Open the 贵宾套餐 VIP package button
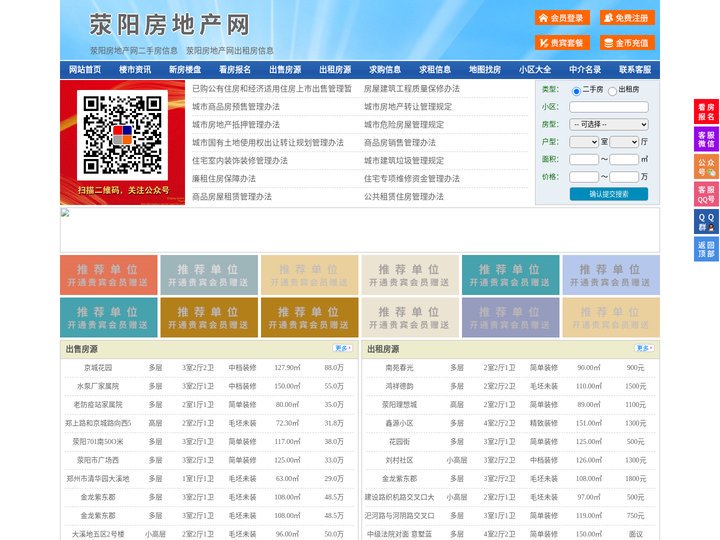The image size is (720, 540). click(562, 43)
